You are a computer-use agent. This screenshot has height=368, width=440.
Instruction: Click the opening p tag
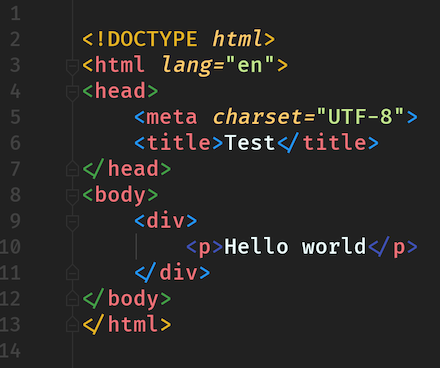(x=204, y=247)
